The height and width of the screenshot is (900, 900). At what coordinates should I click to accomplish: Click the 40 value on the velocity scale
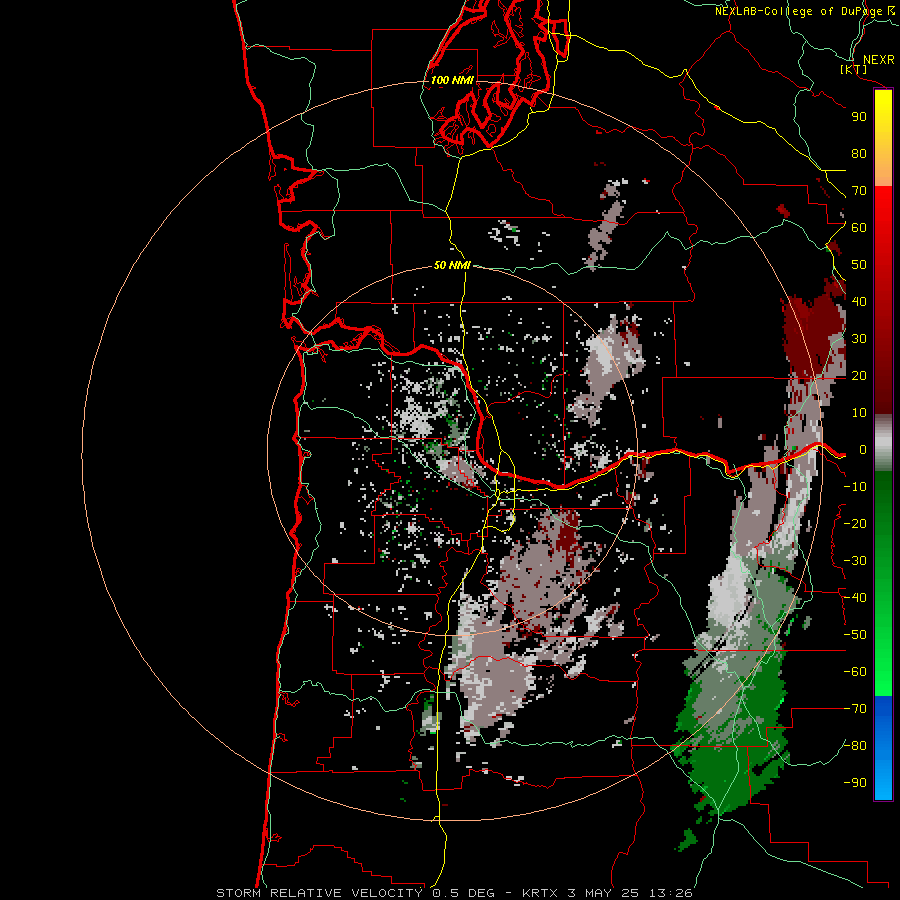pos(859,302)
